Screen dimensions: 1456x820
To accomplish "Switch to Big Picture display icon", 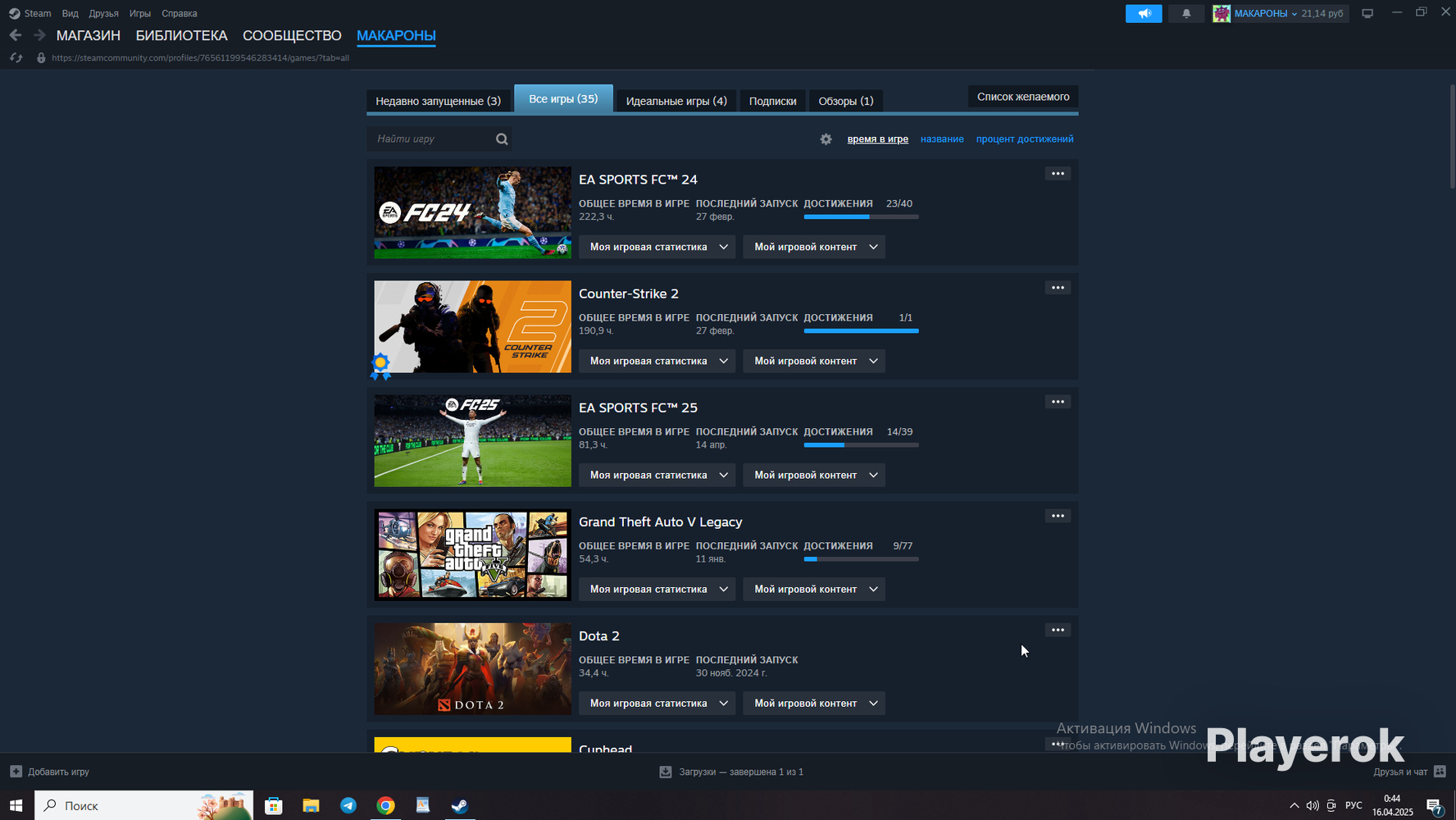I will [1367, 13].
